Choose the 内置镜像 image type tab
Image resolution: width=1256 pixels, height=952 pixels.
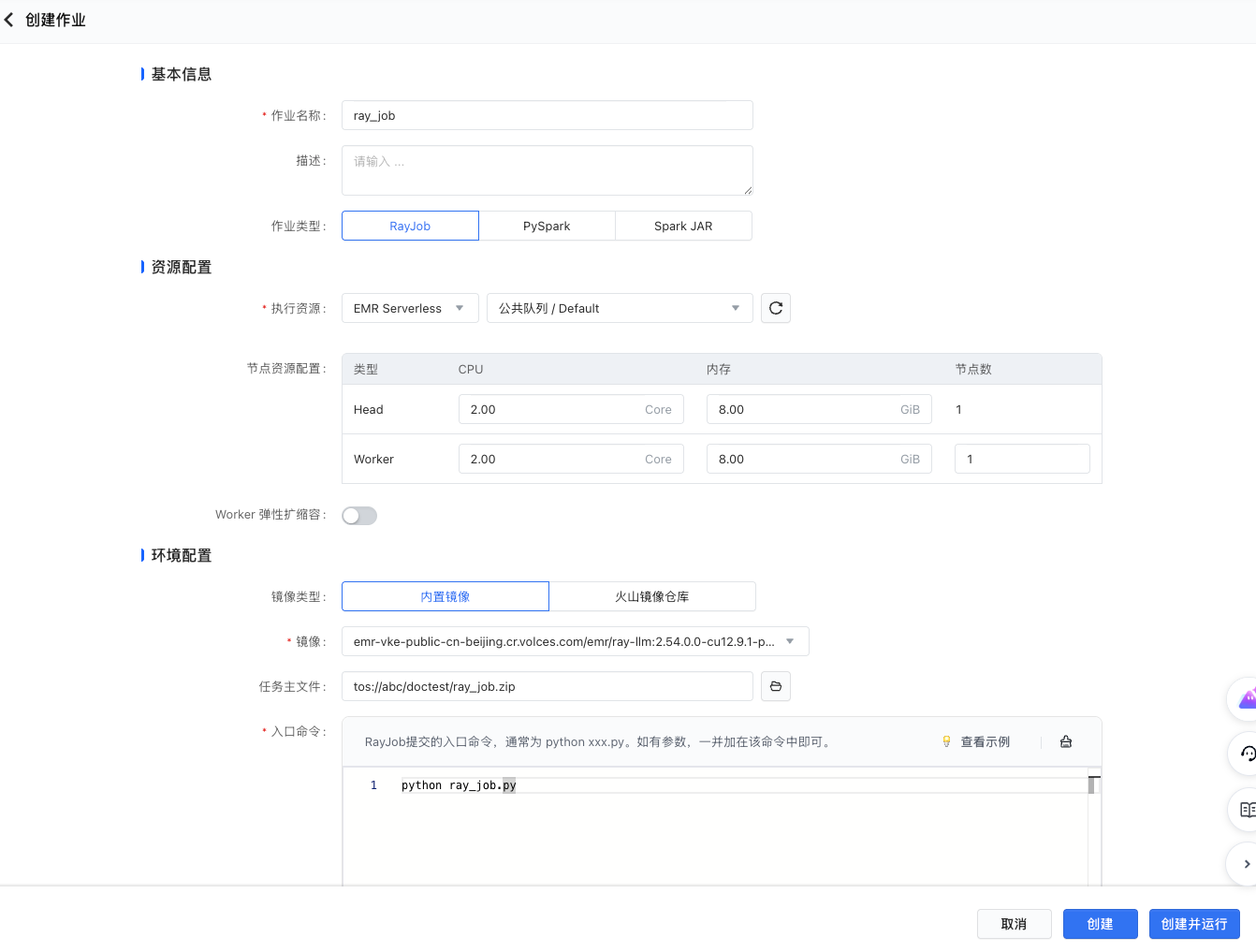(x=445, y=596)
